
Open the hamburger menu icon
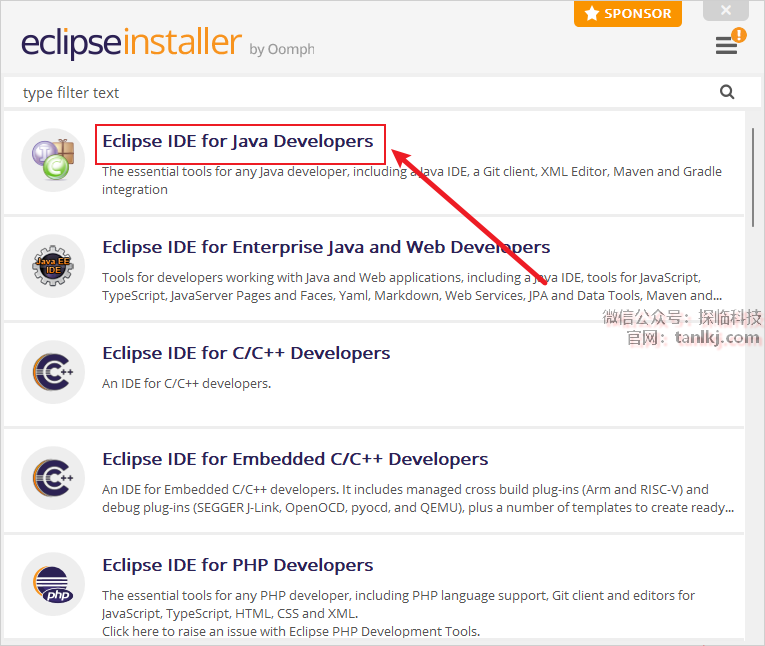(x=726, y=45)
